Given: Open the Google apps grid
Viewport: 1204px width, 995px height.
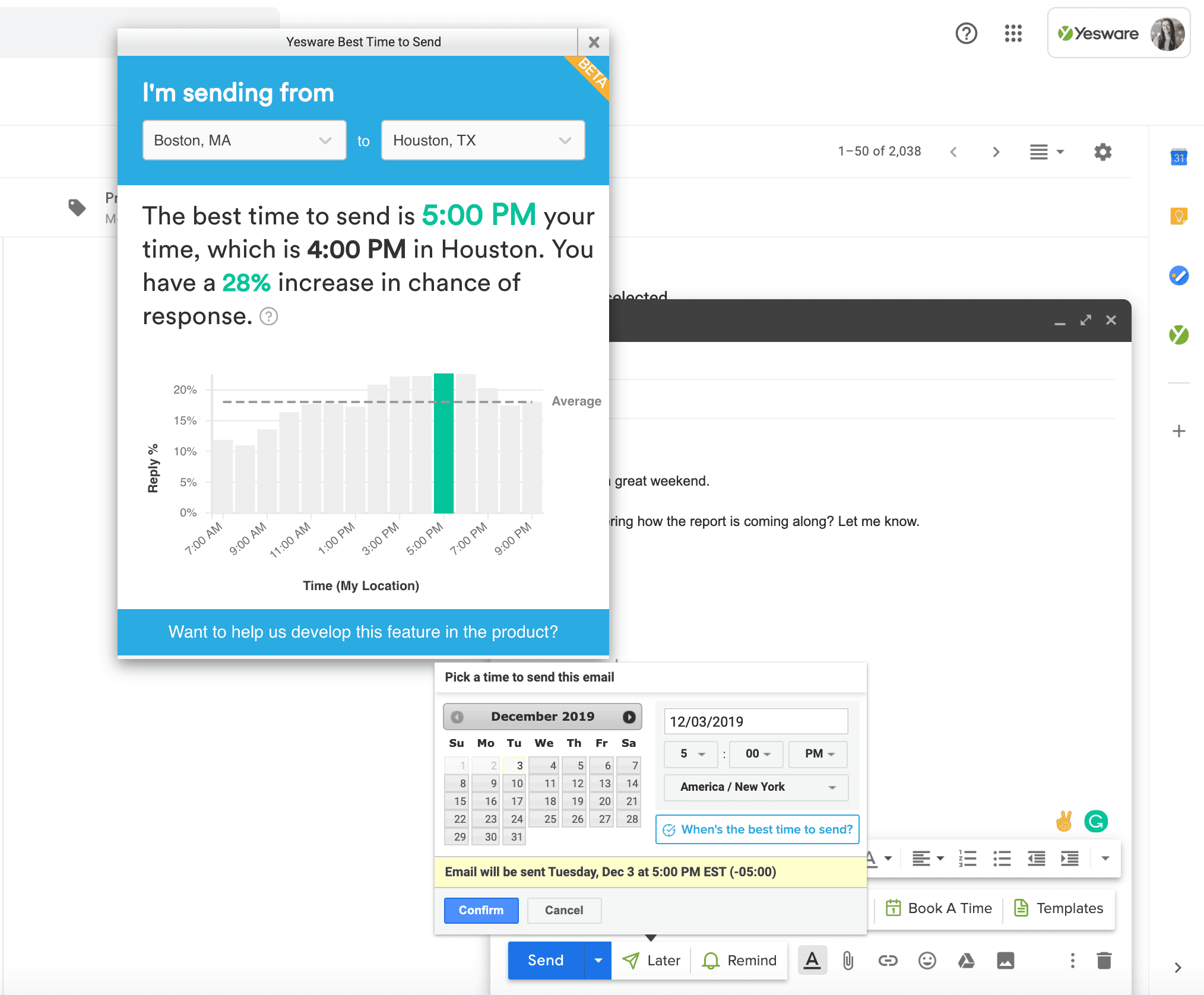Looking at the screenshot, I should coord(1013,33).
